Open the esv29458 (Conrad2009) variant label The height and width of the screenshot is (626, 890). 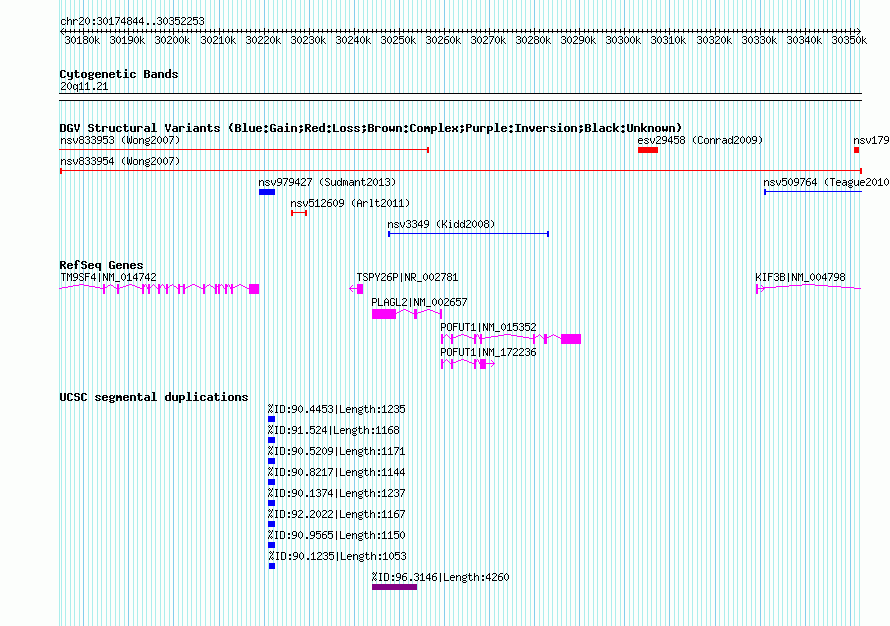[700, 140]
